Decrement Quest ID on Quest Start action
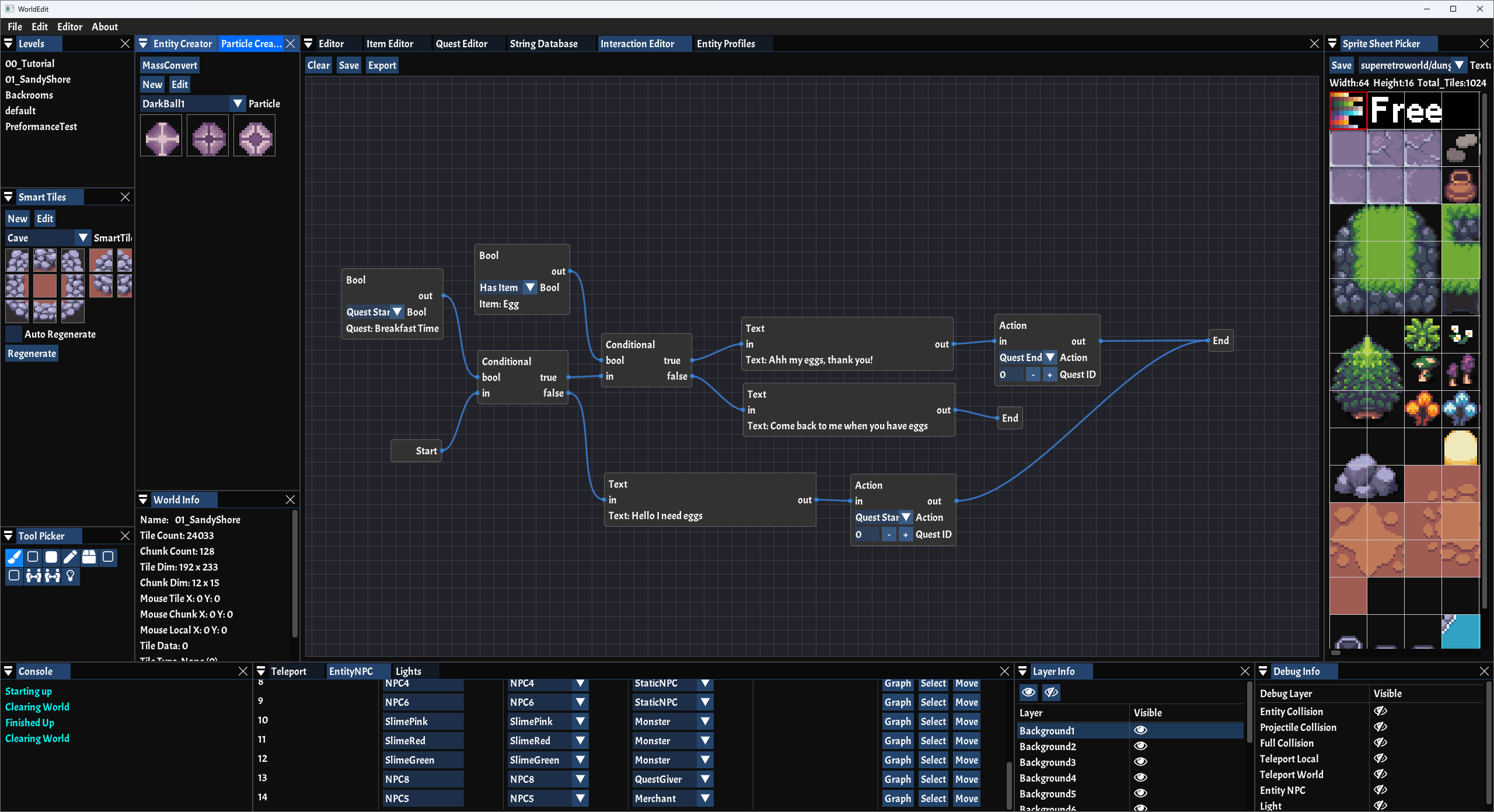The width and height of the screenshot is (1494, 812). tap(888, 534)
